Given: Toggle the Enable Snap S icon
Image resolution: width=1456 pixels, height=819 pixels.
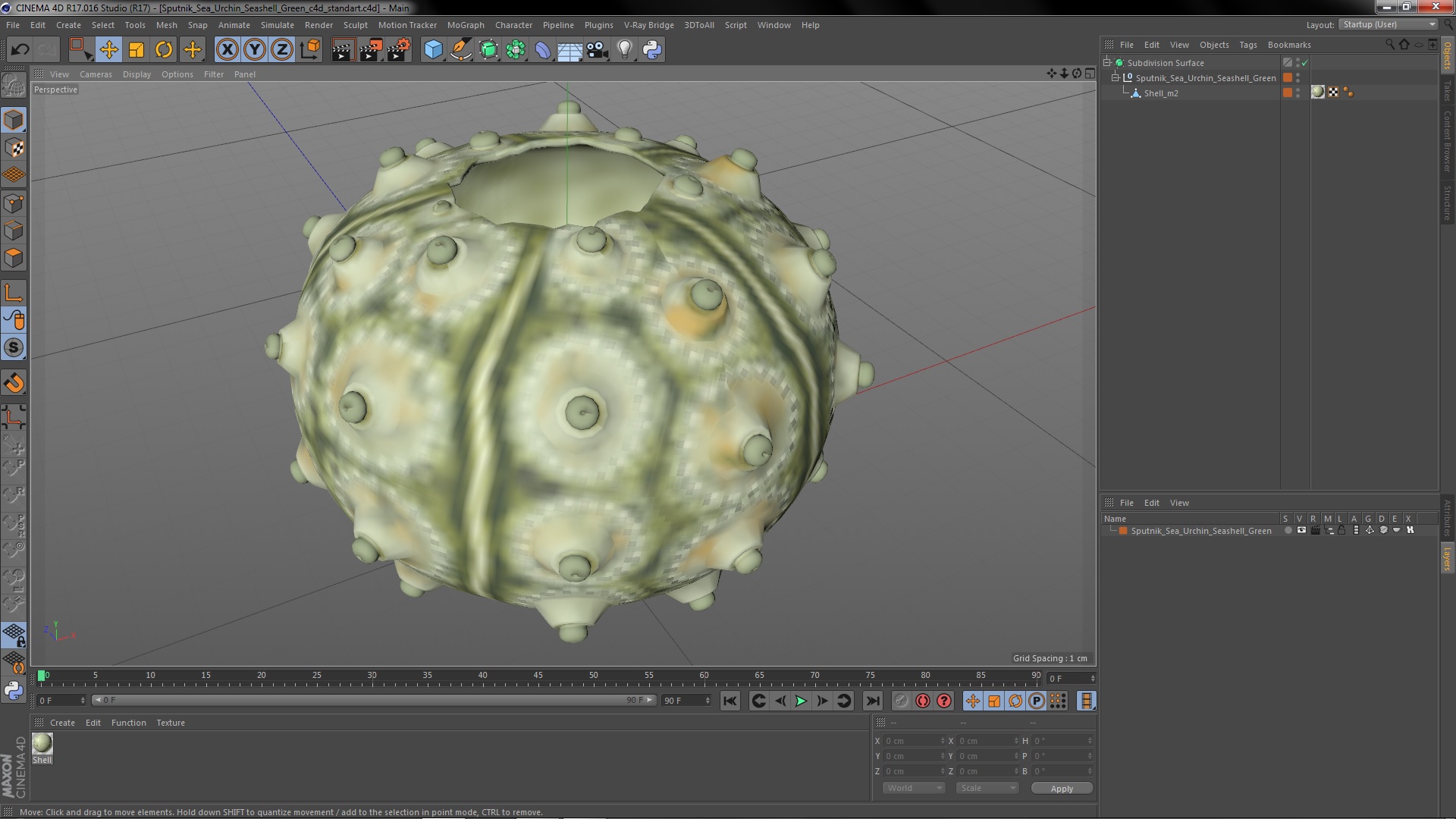Looking at the screenshot, I should [14, 348].
